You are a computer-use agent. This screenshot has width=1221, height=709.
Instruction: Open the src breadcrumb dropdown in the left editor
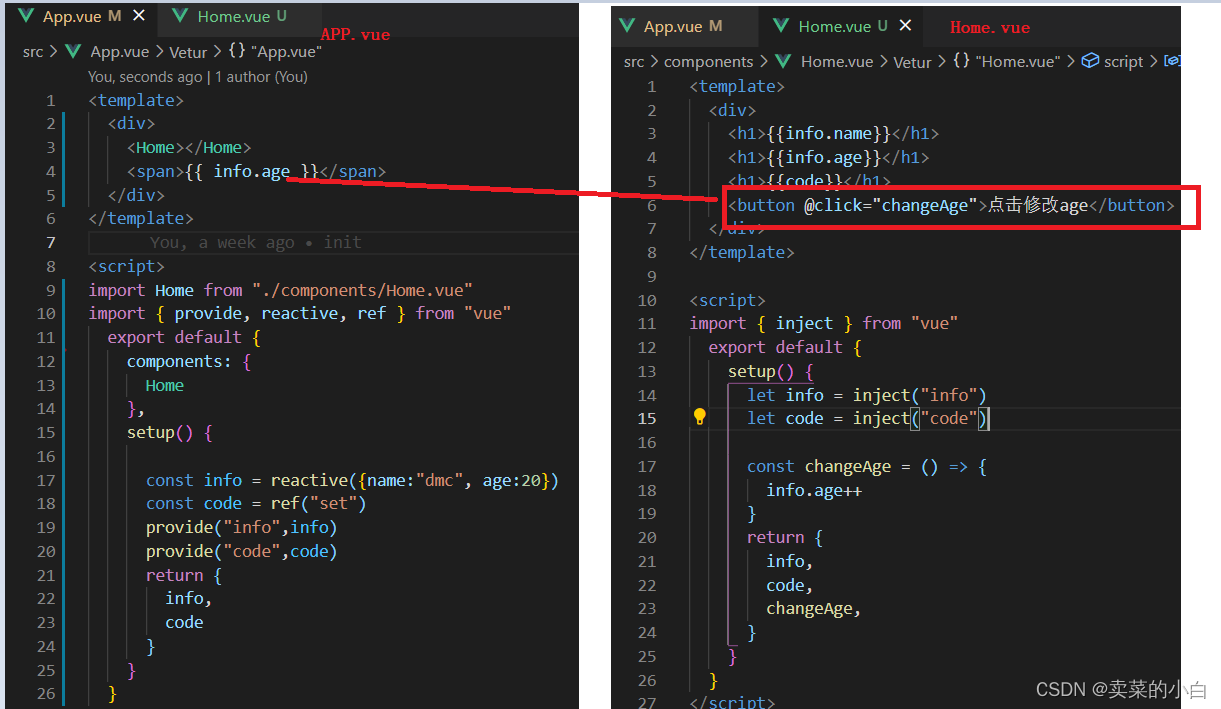tap(33, 51)
